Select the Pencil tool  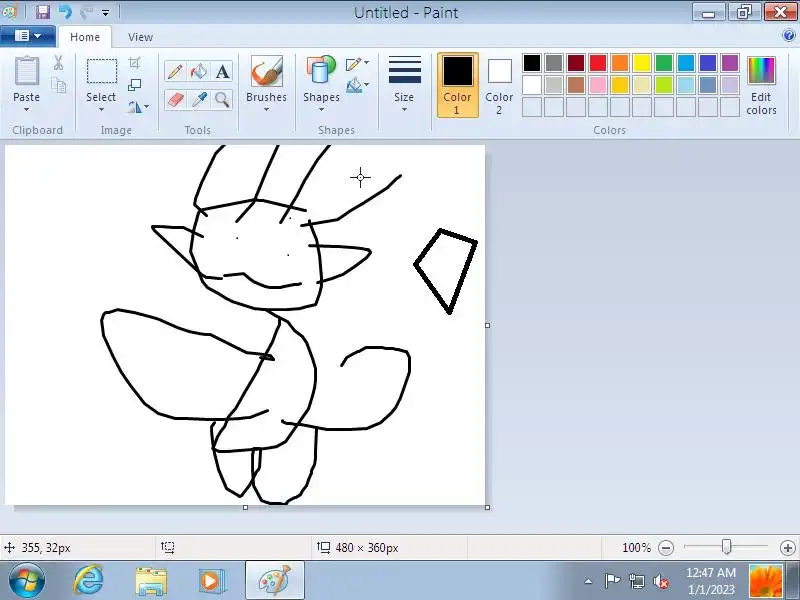174,71
